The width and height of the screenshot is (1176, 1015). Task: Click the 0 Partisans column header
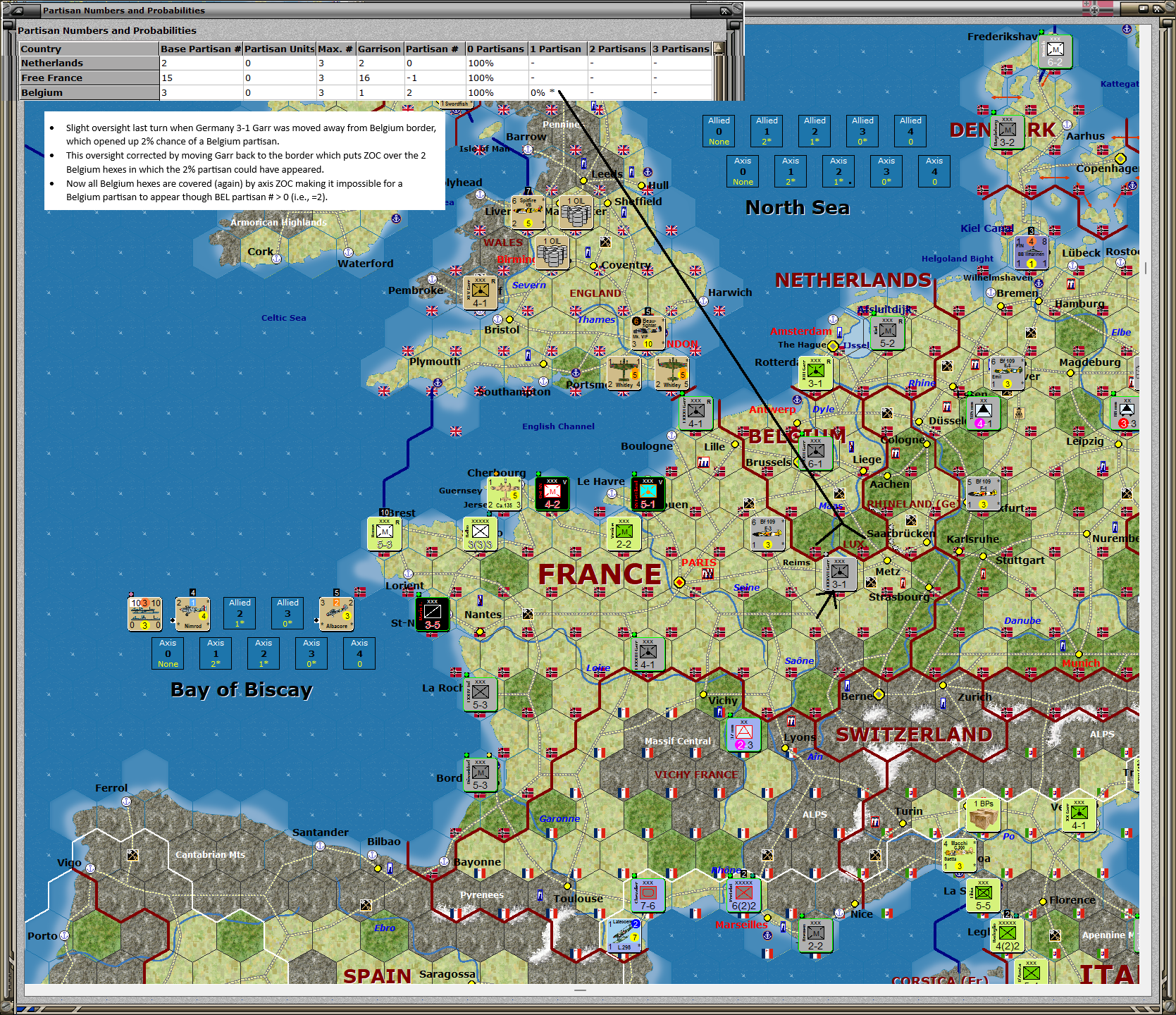[496, 49]
